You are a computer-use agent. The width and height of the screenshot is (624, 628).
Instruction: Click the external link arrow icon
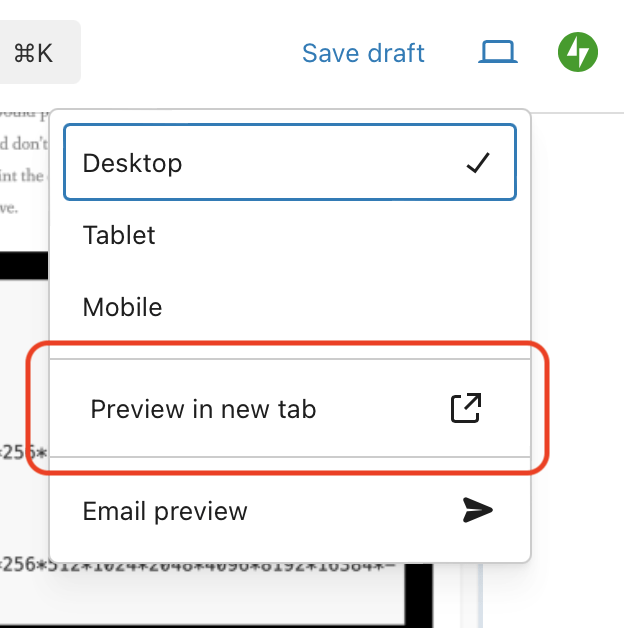[x=466, y=408]
